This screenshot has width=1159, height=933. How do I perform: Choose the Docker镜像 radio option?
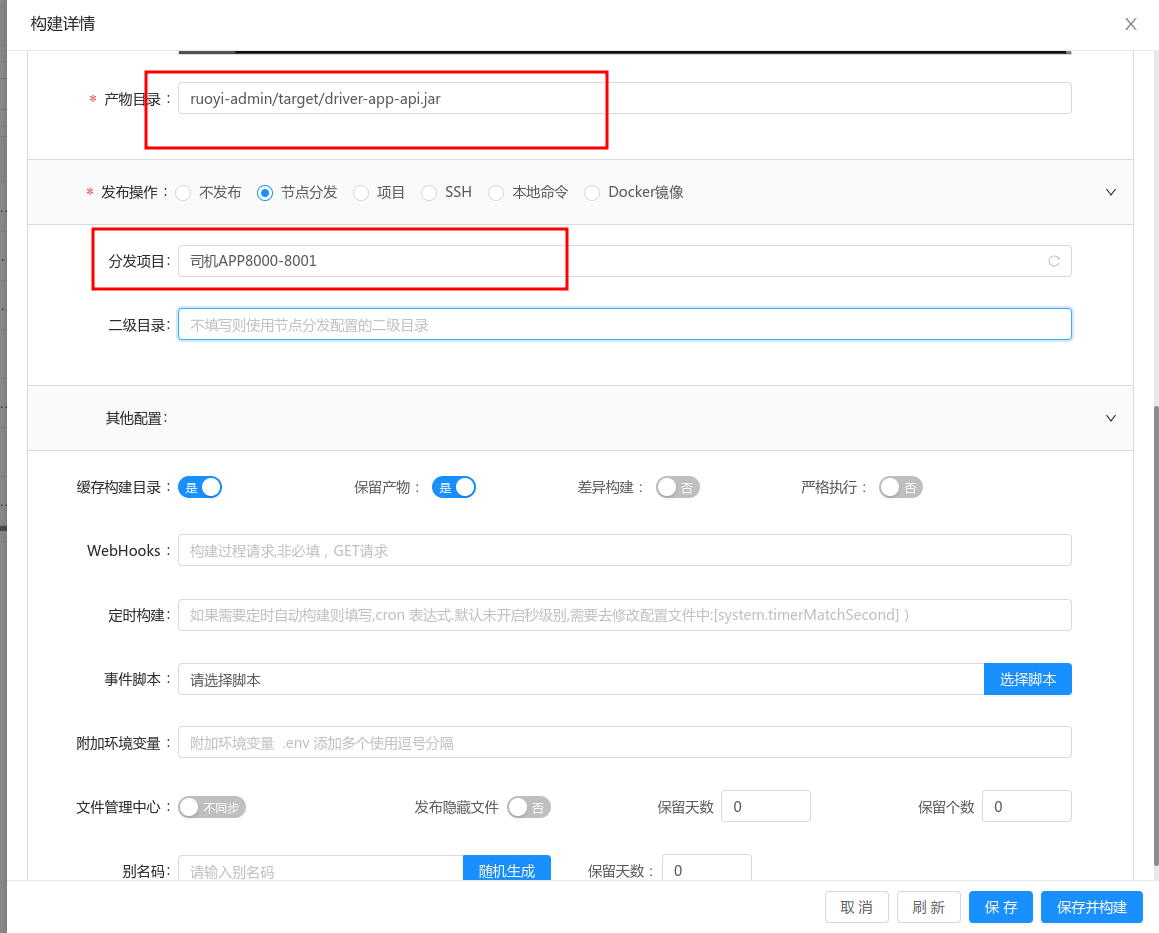coord(592,193)
